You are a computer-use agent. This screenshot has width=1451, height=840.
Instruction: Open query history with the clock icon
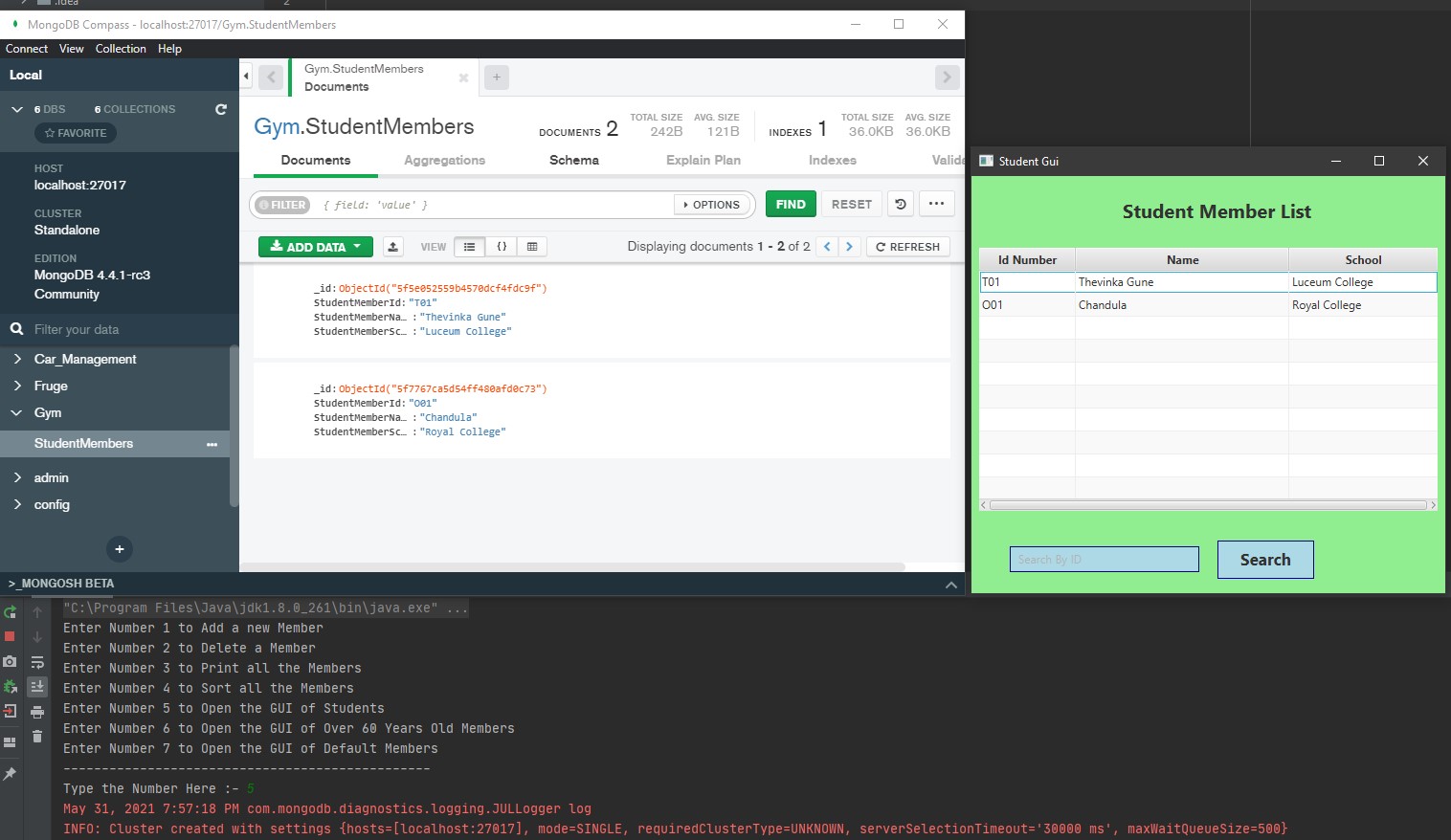pyautogui.click(x=901, y=204)
